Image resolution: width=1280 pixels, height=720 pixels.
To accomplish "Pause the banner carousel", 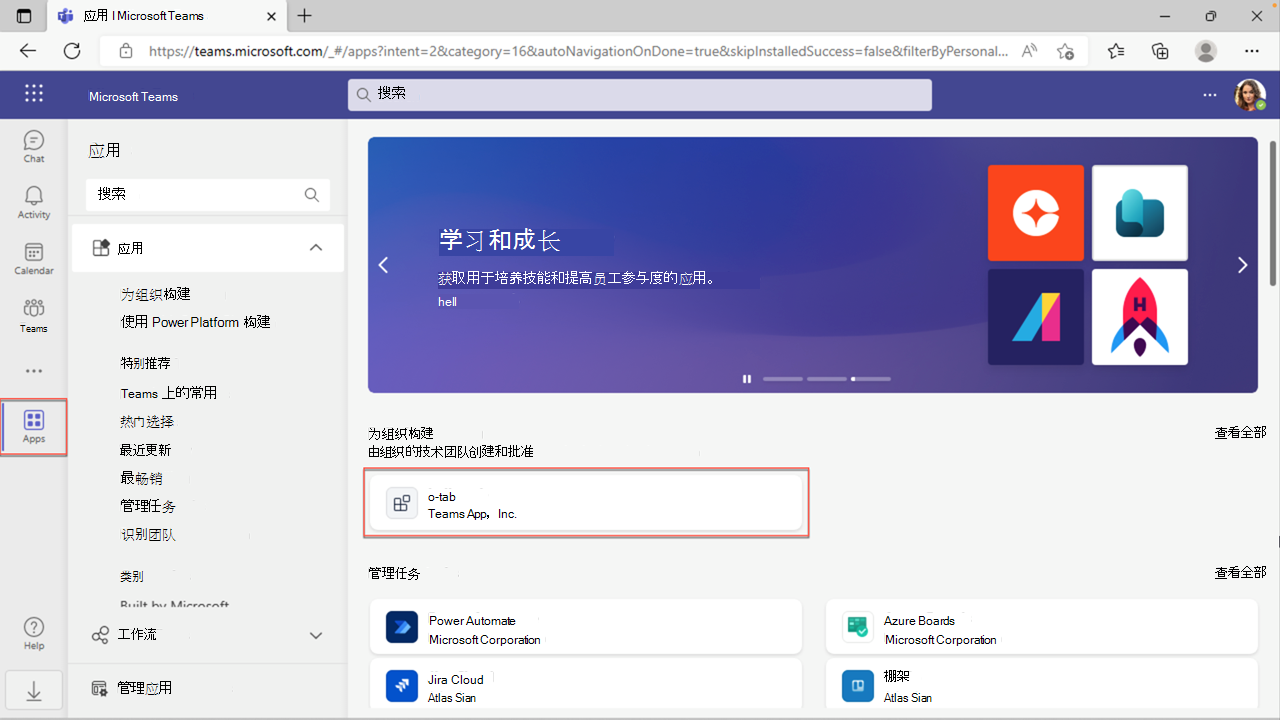I will pyautogui.click(x=746, y=379).
